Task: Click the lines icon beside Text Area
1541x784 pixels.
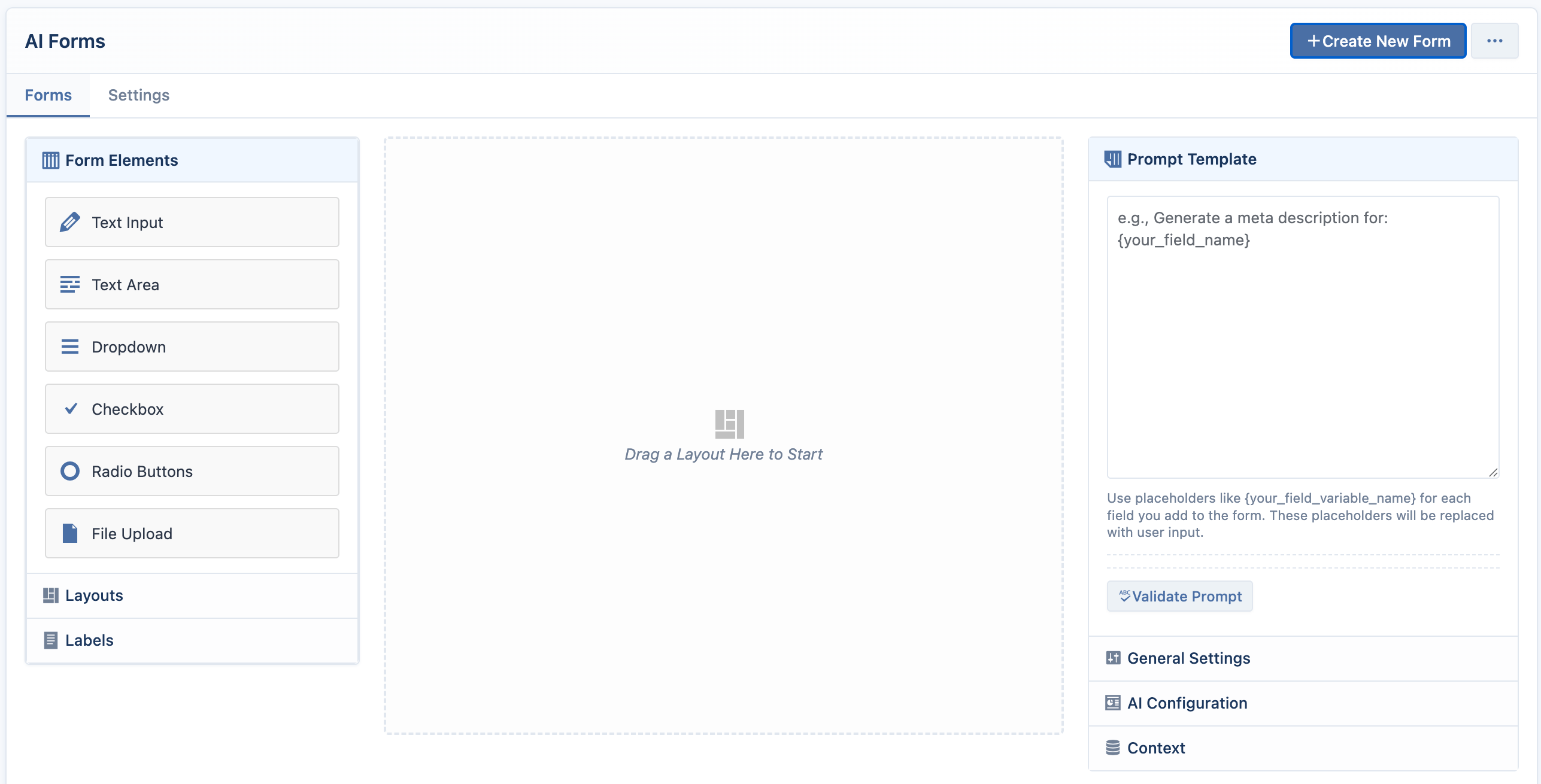Action: point(69,284)
